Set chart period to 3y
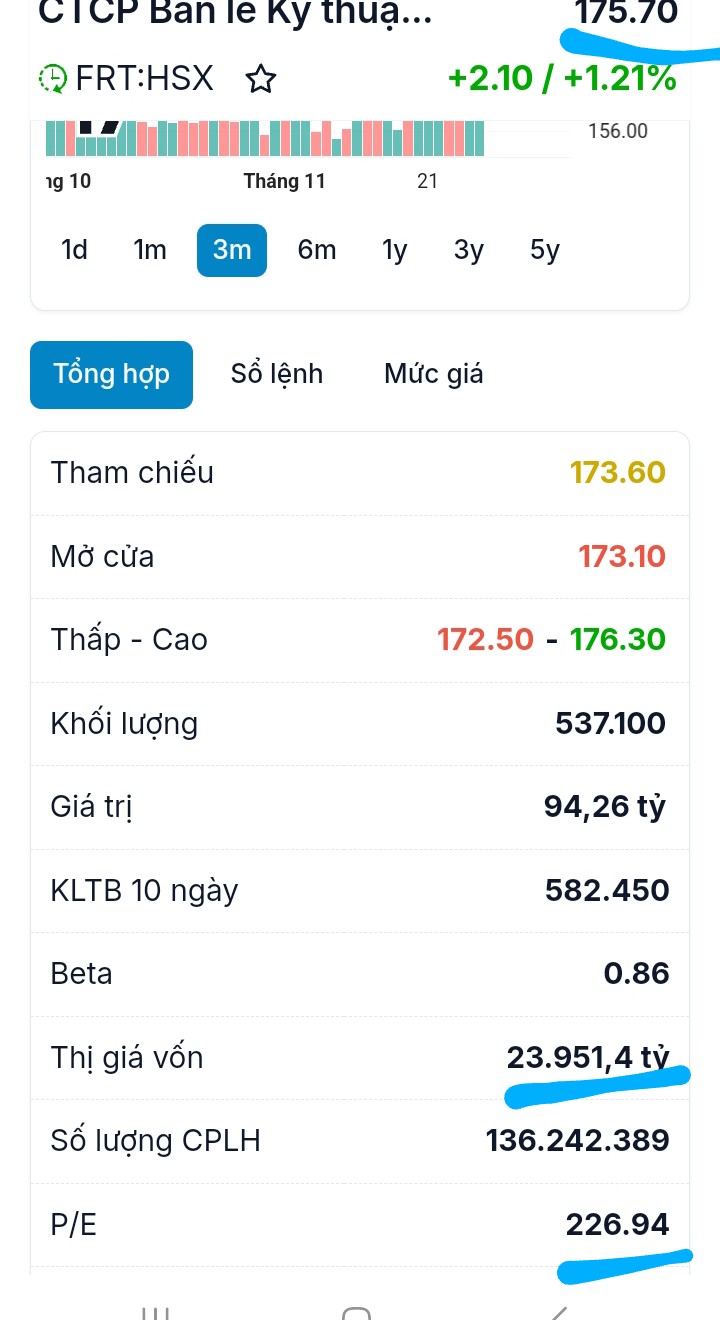Image resolution: width=720 pixels, height=1320 pixels. click(x=469, y=250)
